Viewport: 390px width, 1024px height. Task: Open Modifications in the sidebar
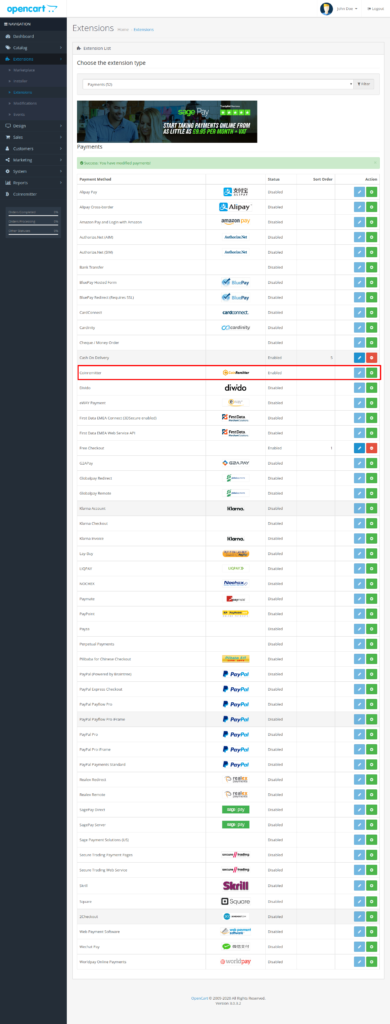33,103
